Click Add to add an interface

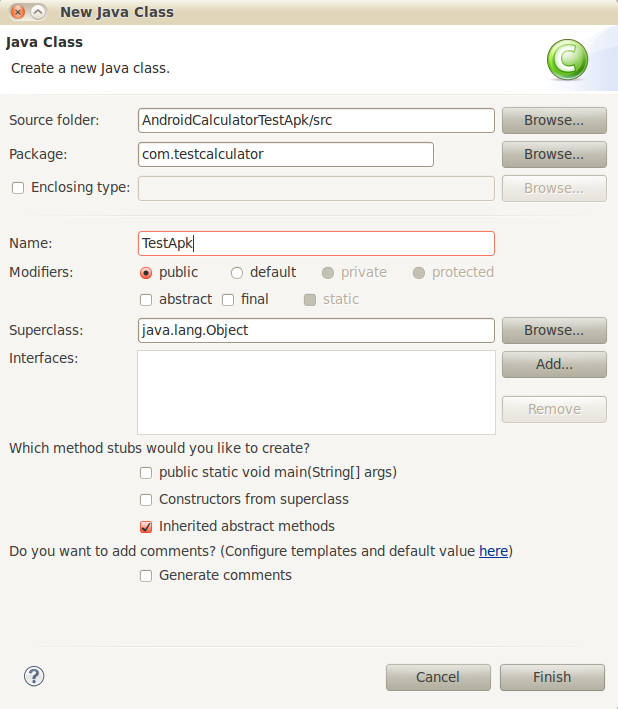(x=554, y=364)
